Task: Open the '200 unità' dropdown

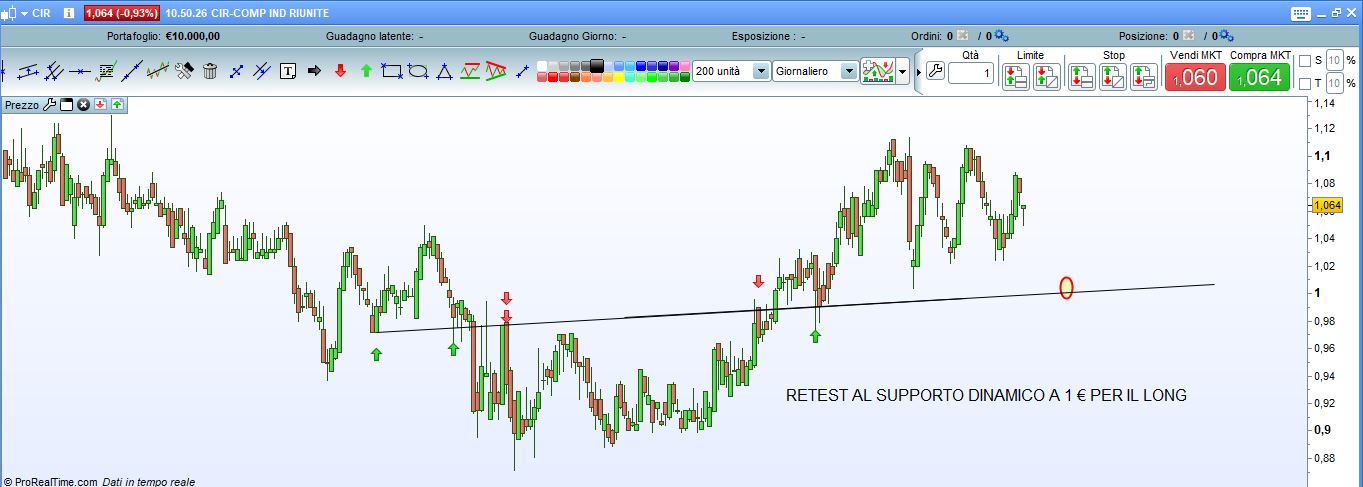Action: tap(760, 71)
